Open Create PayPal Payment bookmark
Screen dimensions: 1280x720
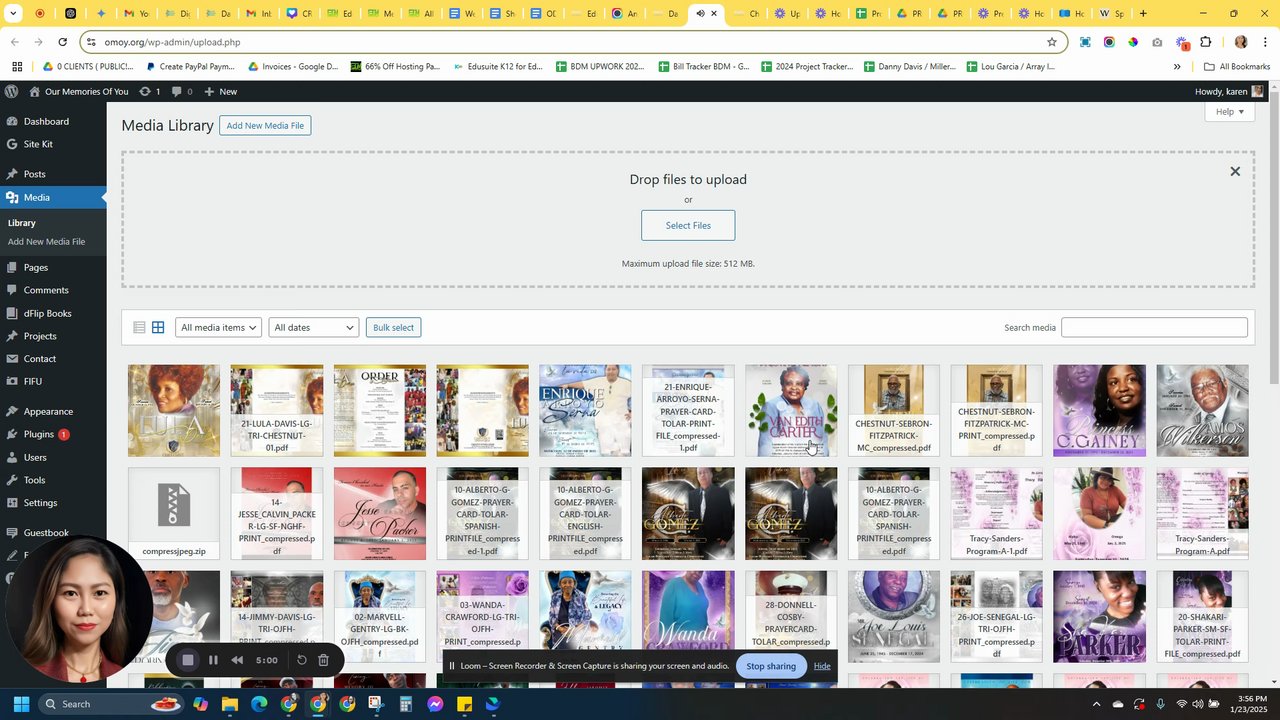[x=189, y=67]
